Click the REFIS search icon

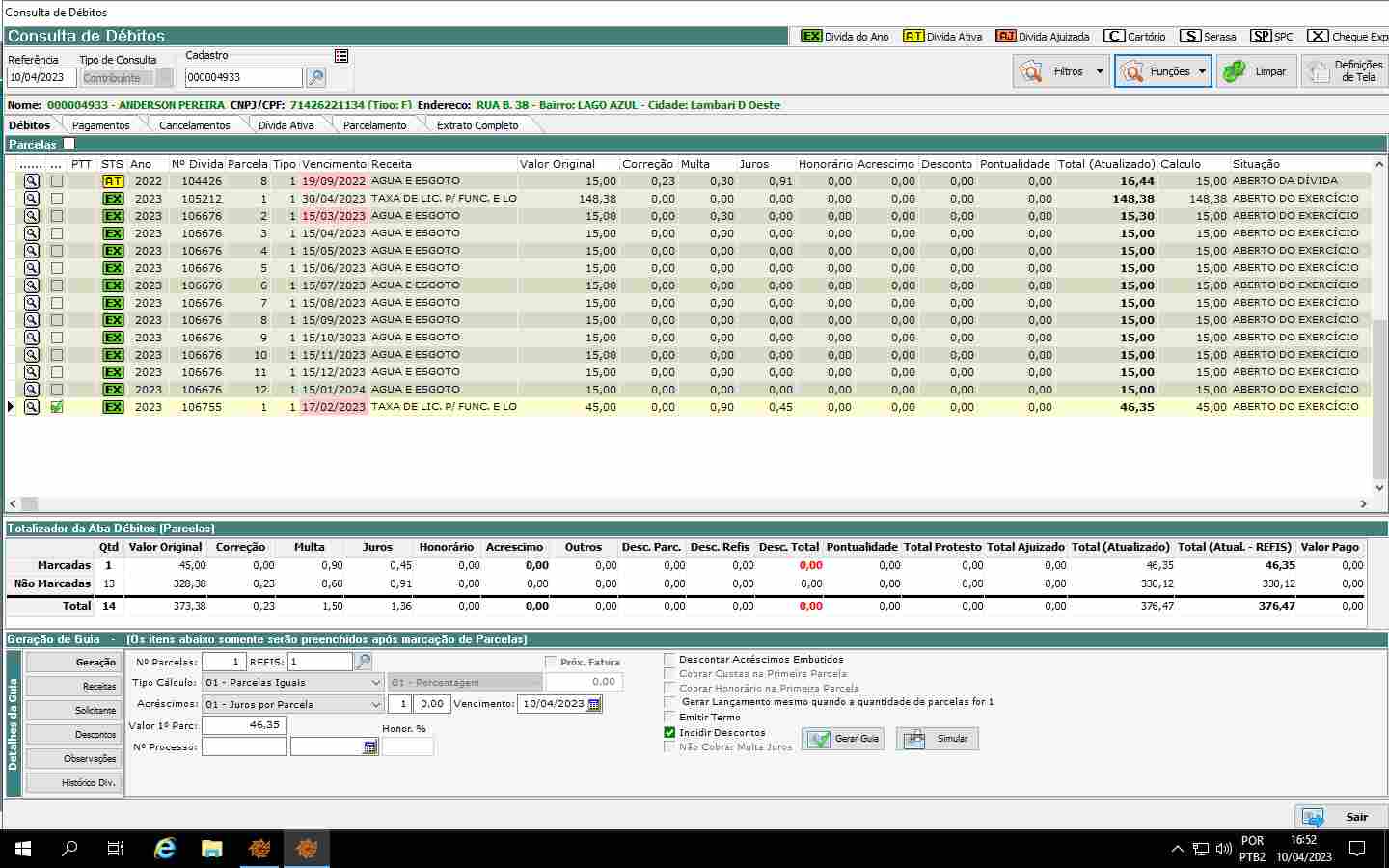click(364, 662)
